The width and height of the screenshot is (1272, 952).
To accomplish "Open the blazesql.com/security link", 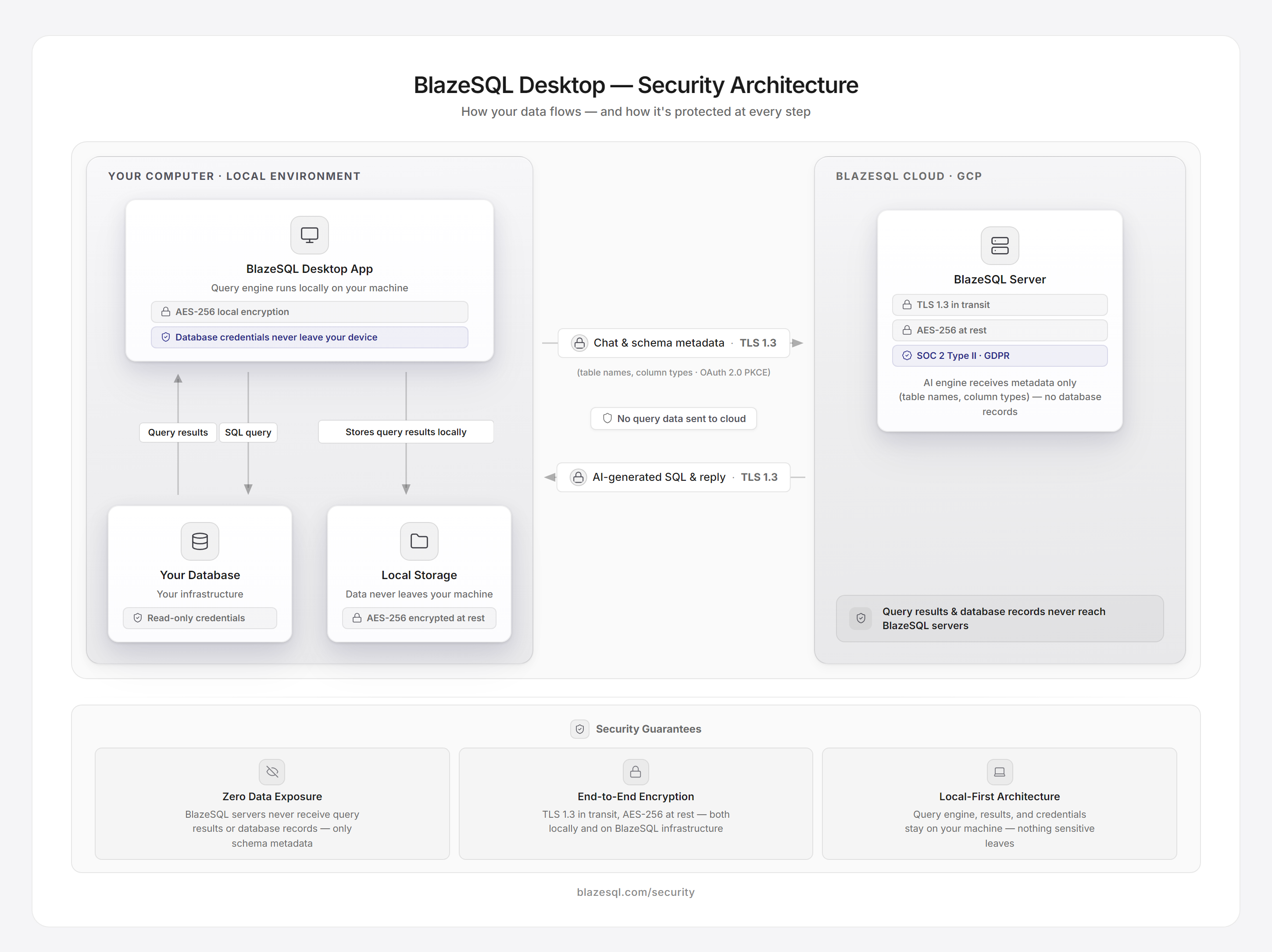I will [636, 892].
